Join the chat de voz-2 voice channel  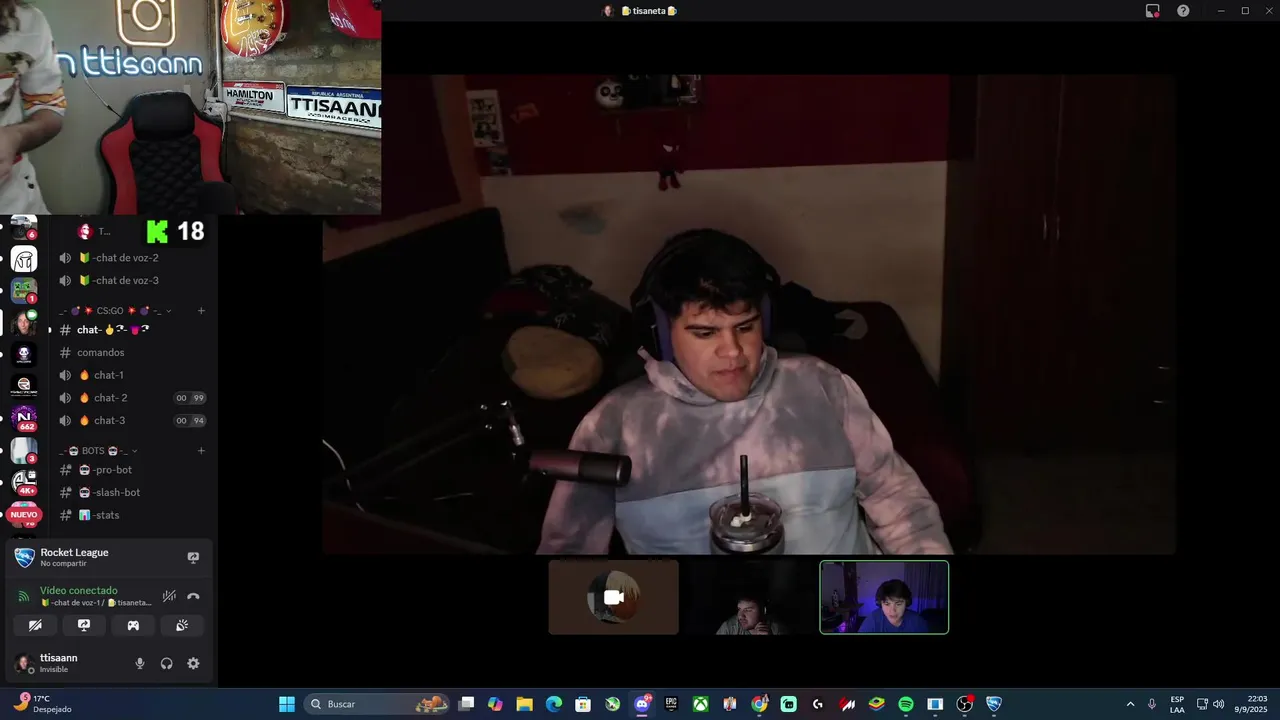pos(131,258)
